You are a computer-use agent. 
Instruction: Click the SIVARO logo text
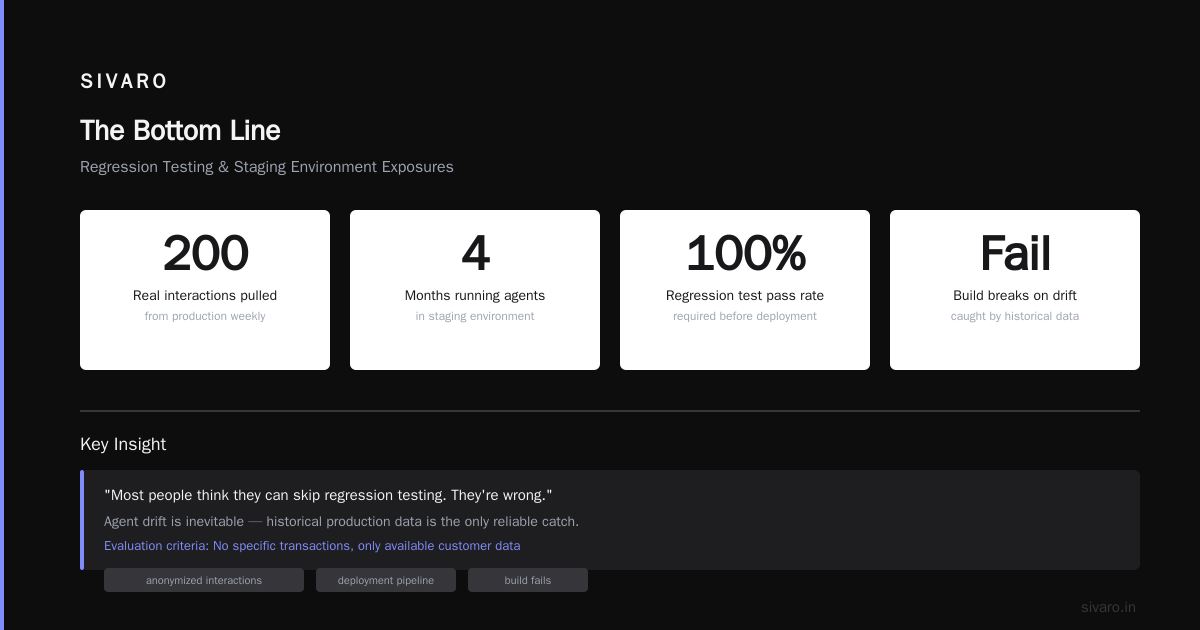point(124,81)
